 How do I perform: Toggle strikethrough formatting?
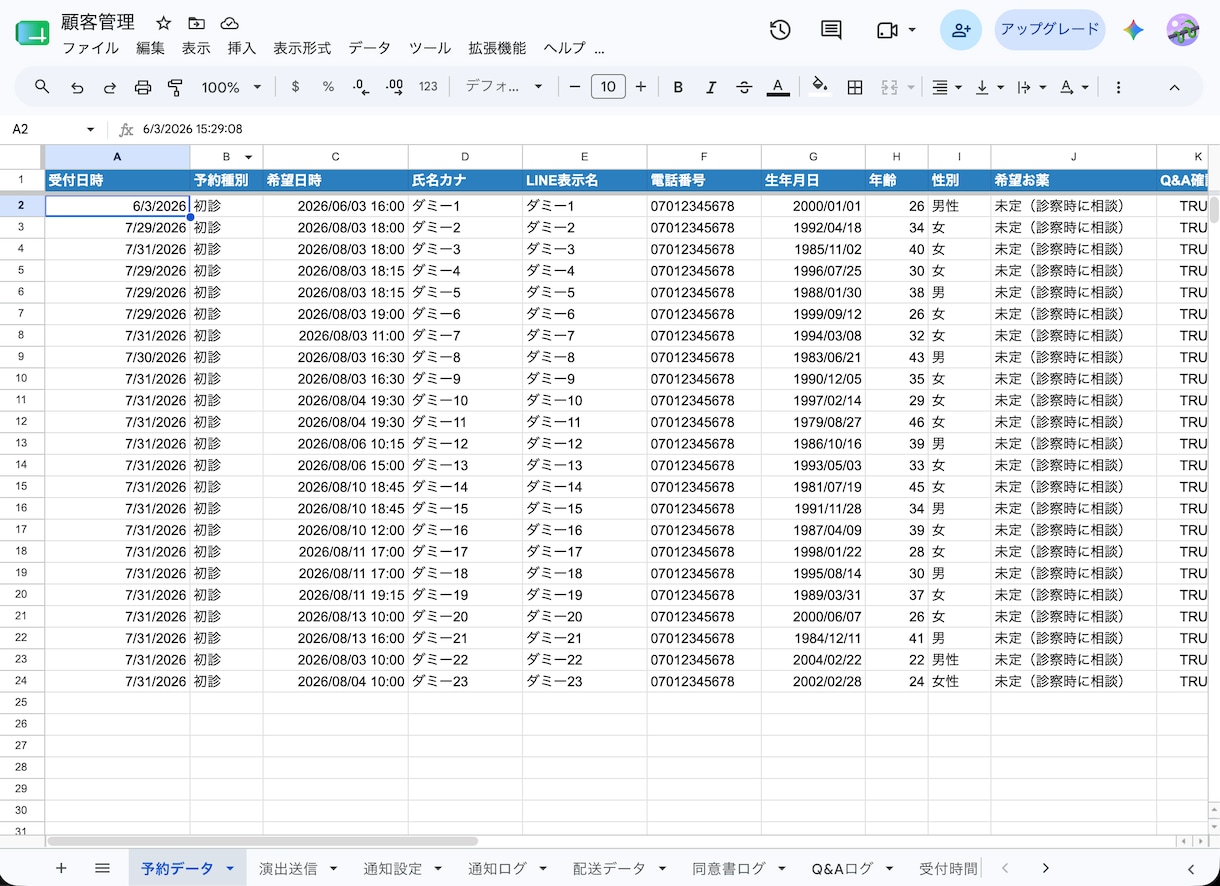pos(744,87)
